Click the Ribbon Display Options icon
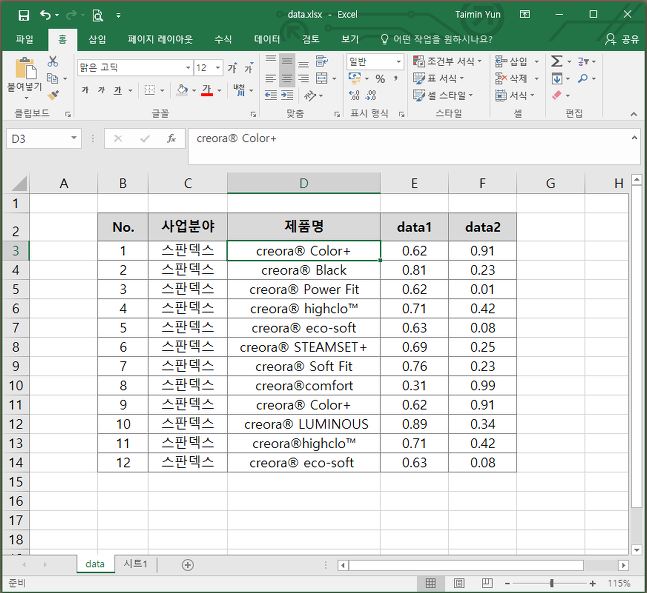This screenshot has width=647, height=593. (x=525, y=14)
